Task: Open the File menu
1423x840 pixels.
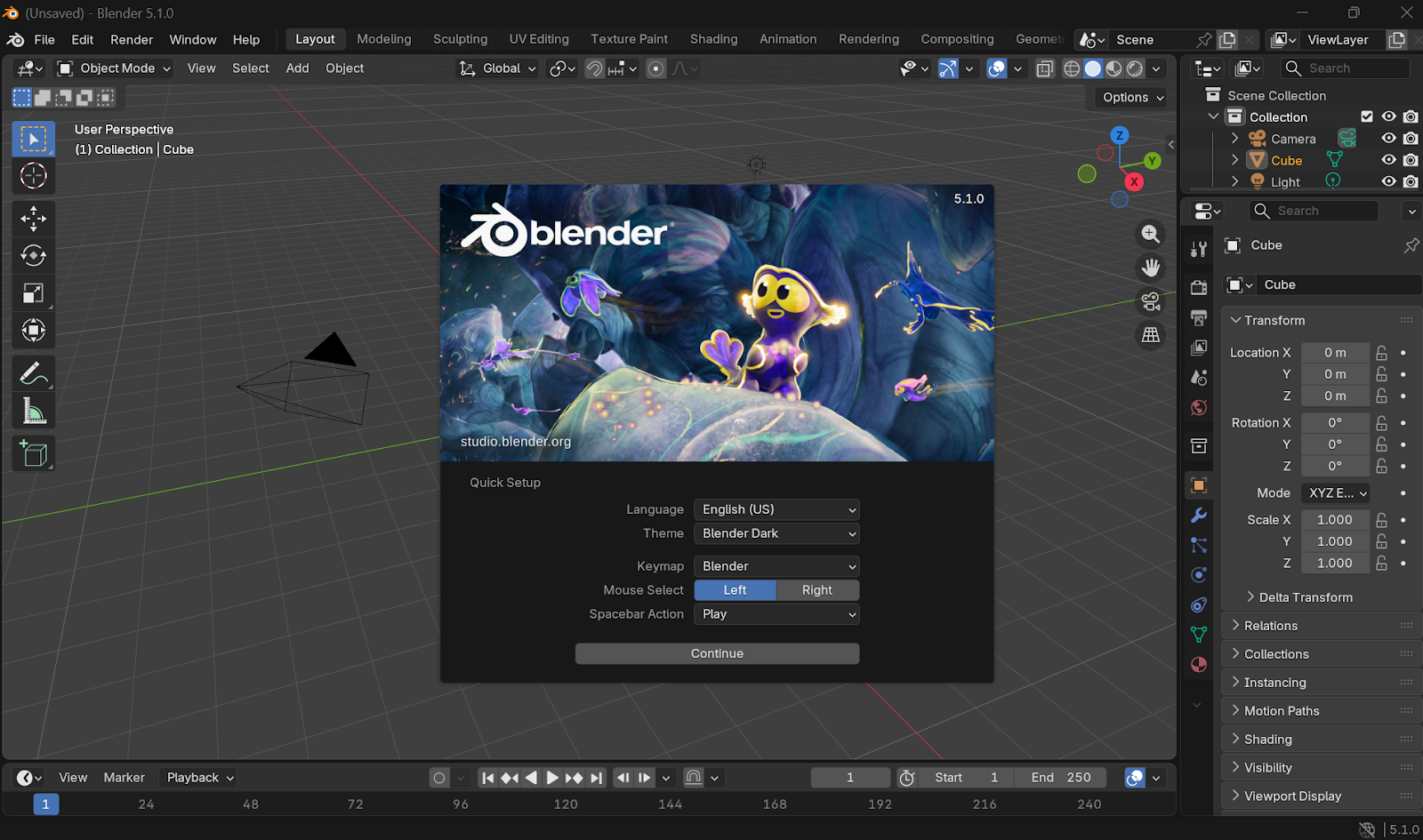Action: tap(44, 40)
